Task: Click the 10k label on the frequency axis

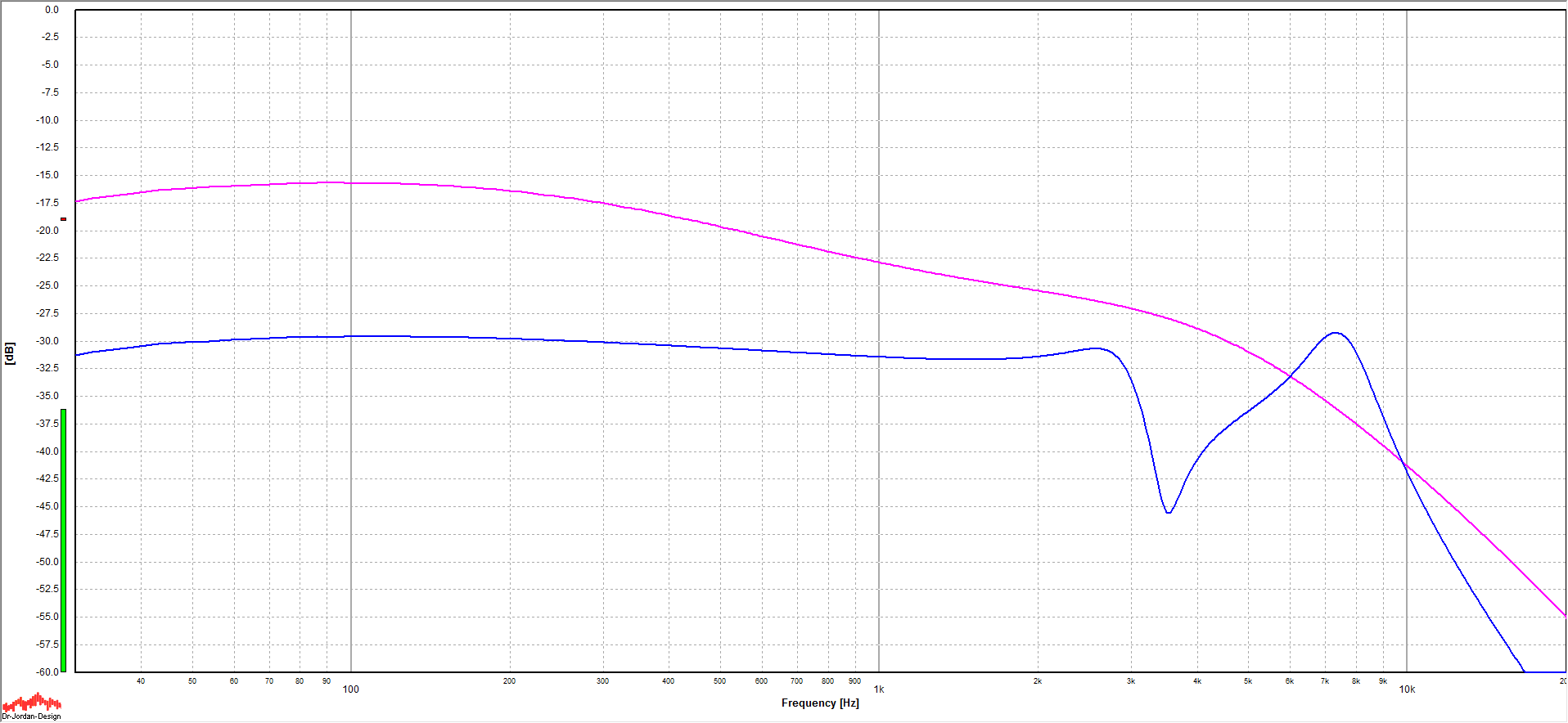Action: pyautogui.click(x=1406, y=689)
